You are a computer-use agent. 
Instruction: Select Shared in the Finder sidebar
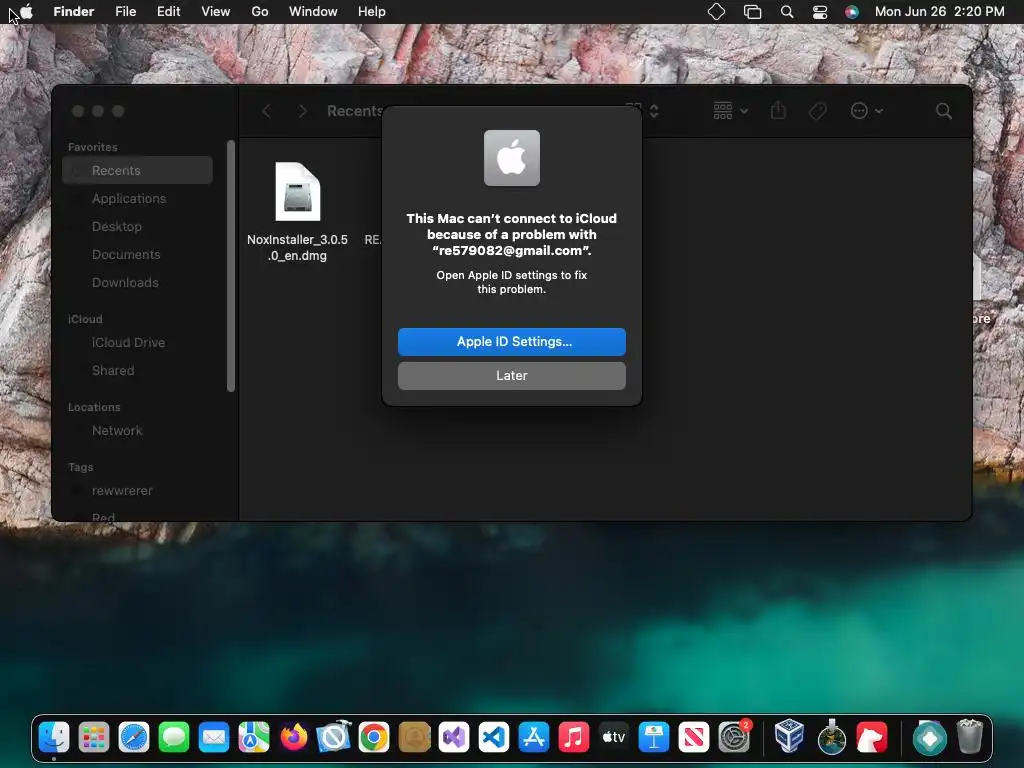[137, 370]
